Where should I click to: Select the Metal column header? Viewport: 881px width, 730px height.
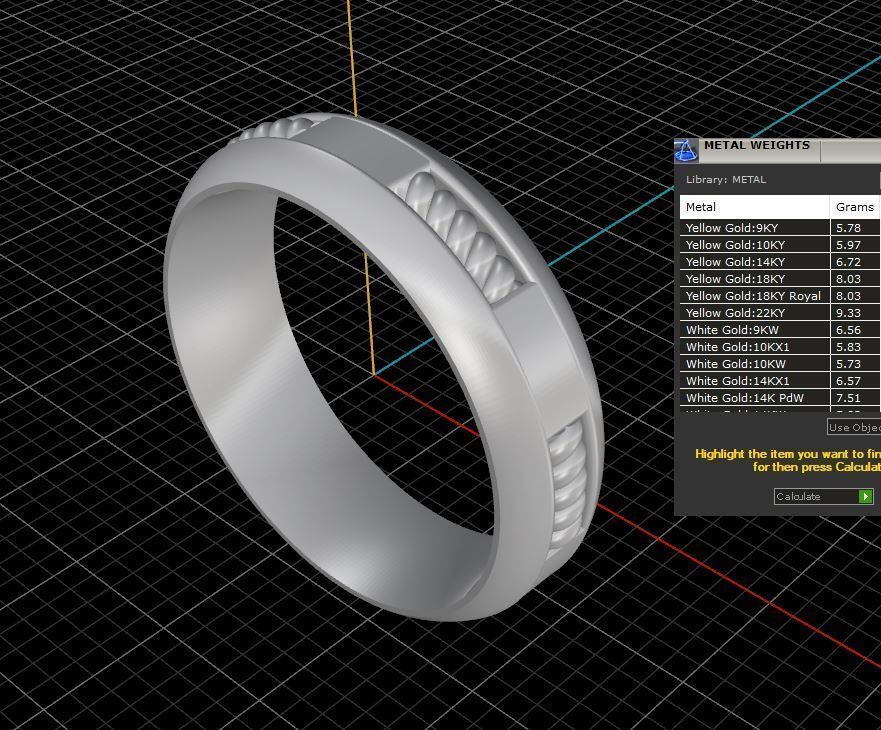pos(755,207)
